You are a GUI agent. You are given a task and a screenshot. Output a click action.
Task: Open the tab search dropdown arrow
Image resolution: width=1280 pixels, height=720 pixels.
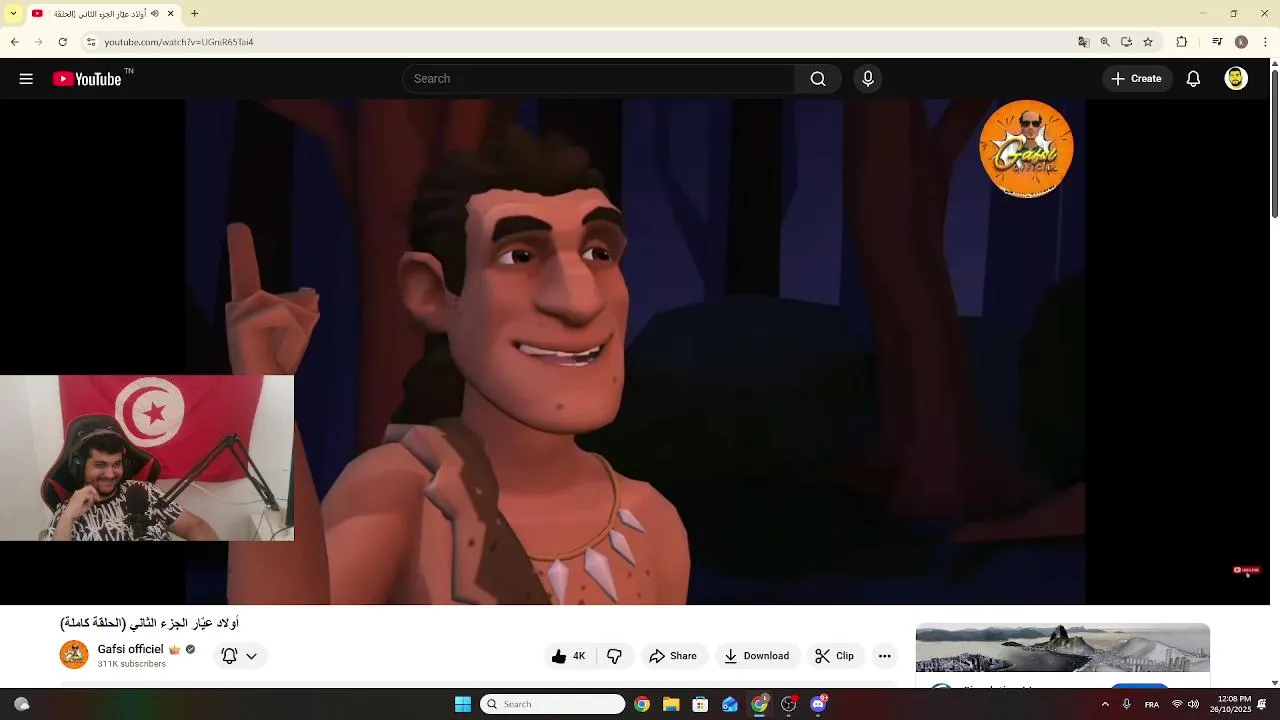13,14
